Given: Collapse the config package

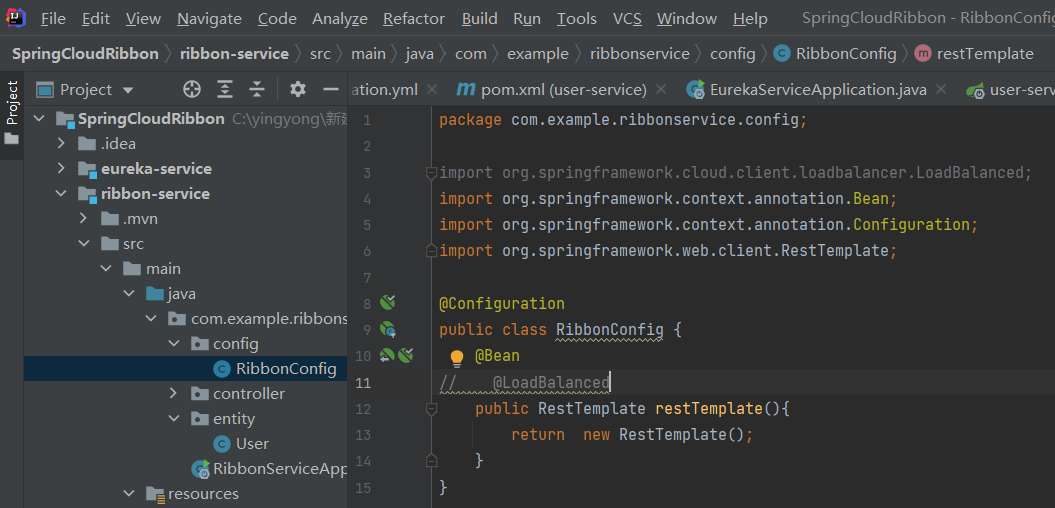Looking at the screenshot, I should point(174,344).
